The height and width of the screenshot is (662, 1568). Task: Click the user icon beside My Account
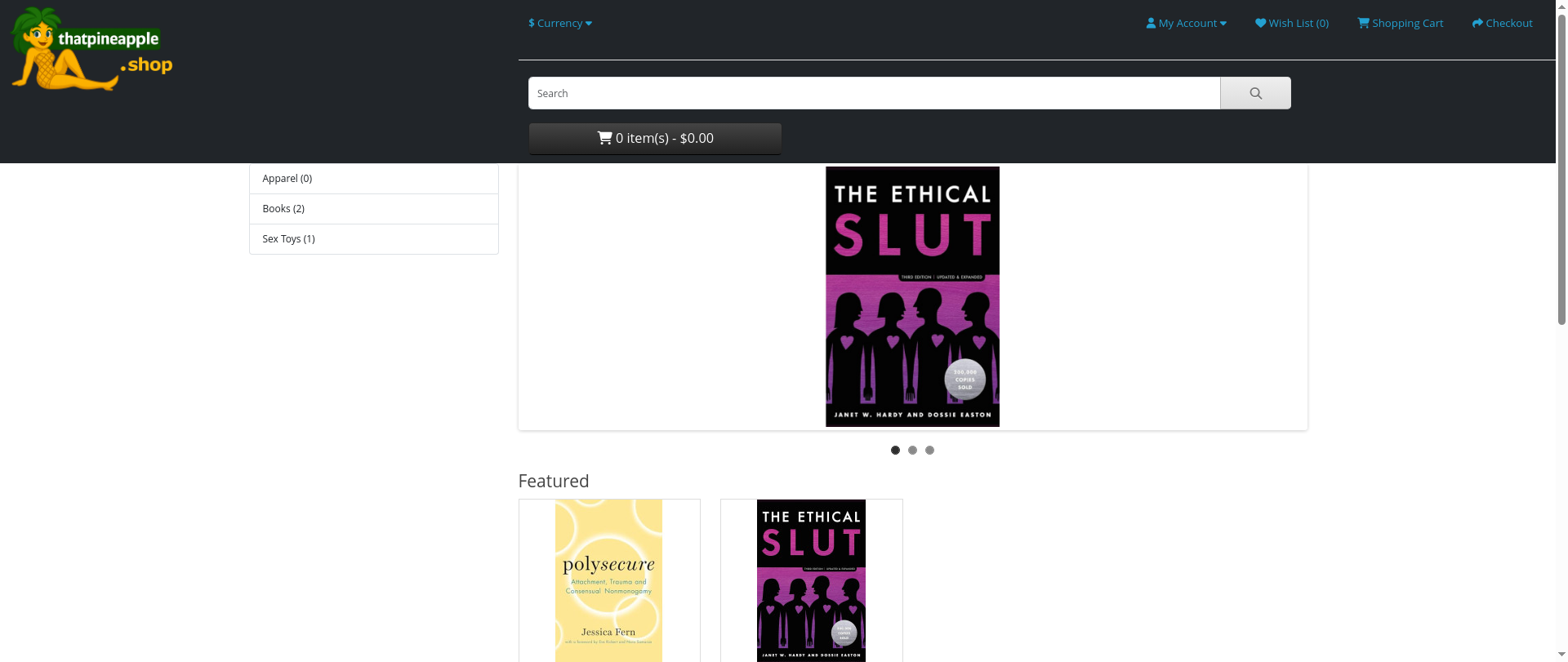[1151, 23]
